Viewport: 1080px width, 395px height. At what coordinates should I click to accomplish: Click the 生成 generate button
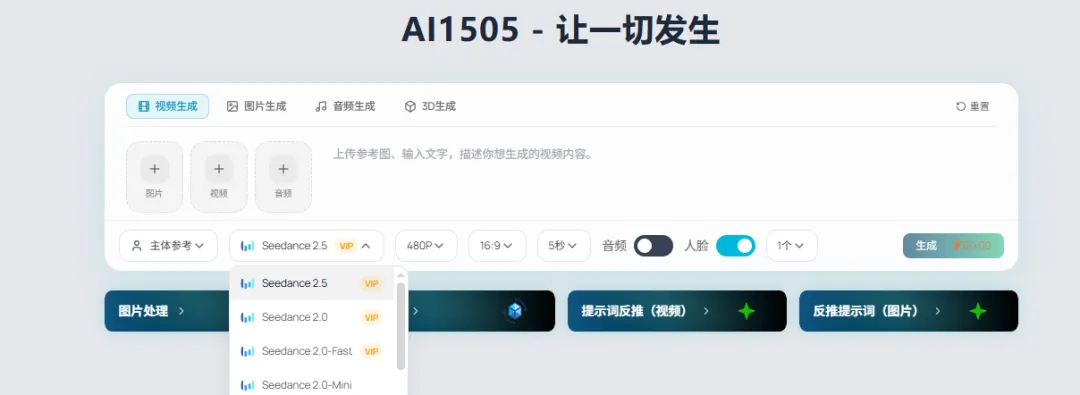[x=953, y=245]
